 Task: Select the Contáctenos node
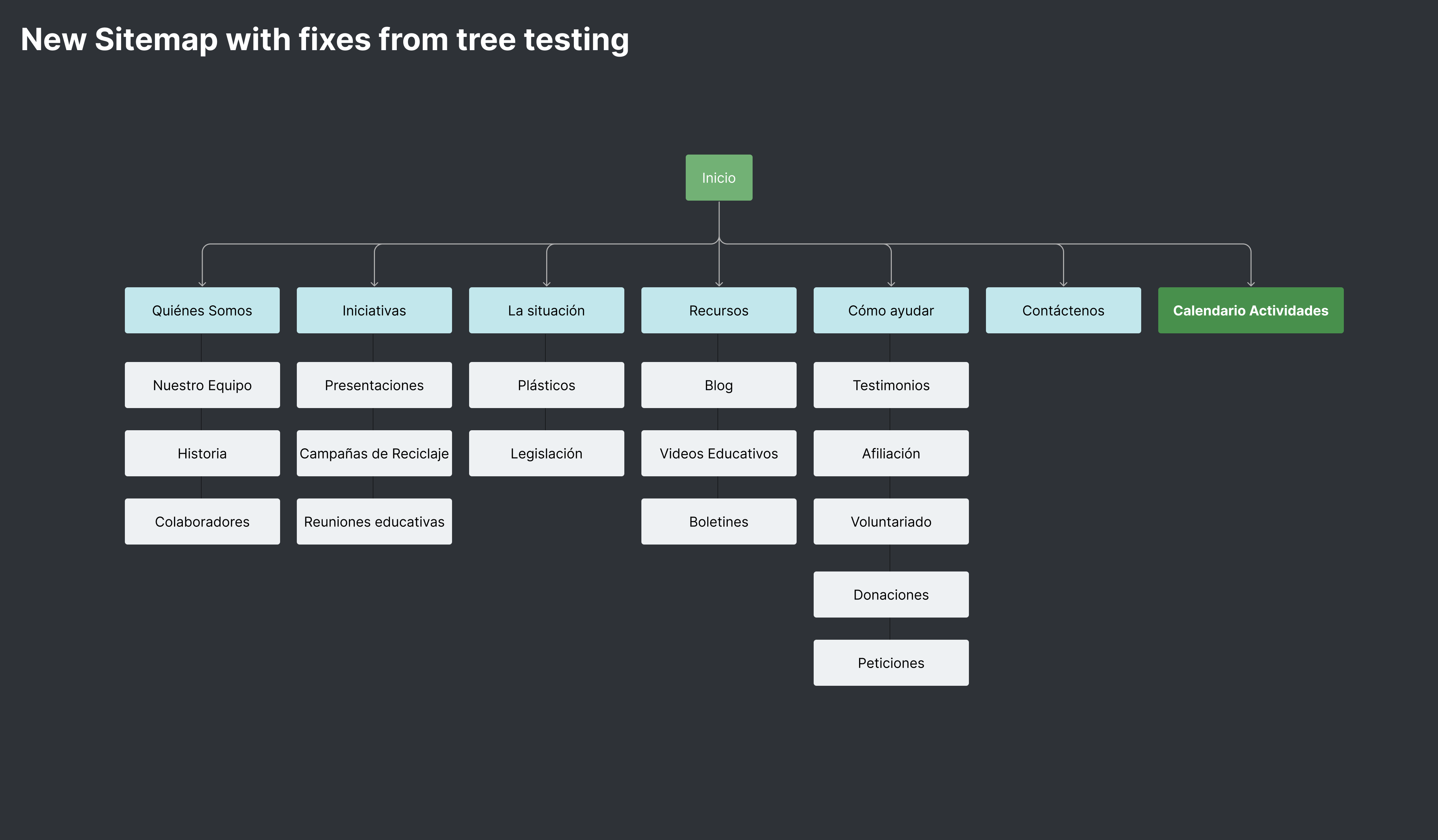coord(1063,310)
